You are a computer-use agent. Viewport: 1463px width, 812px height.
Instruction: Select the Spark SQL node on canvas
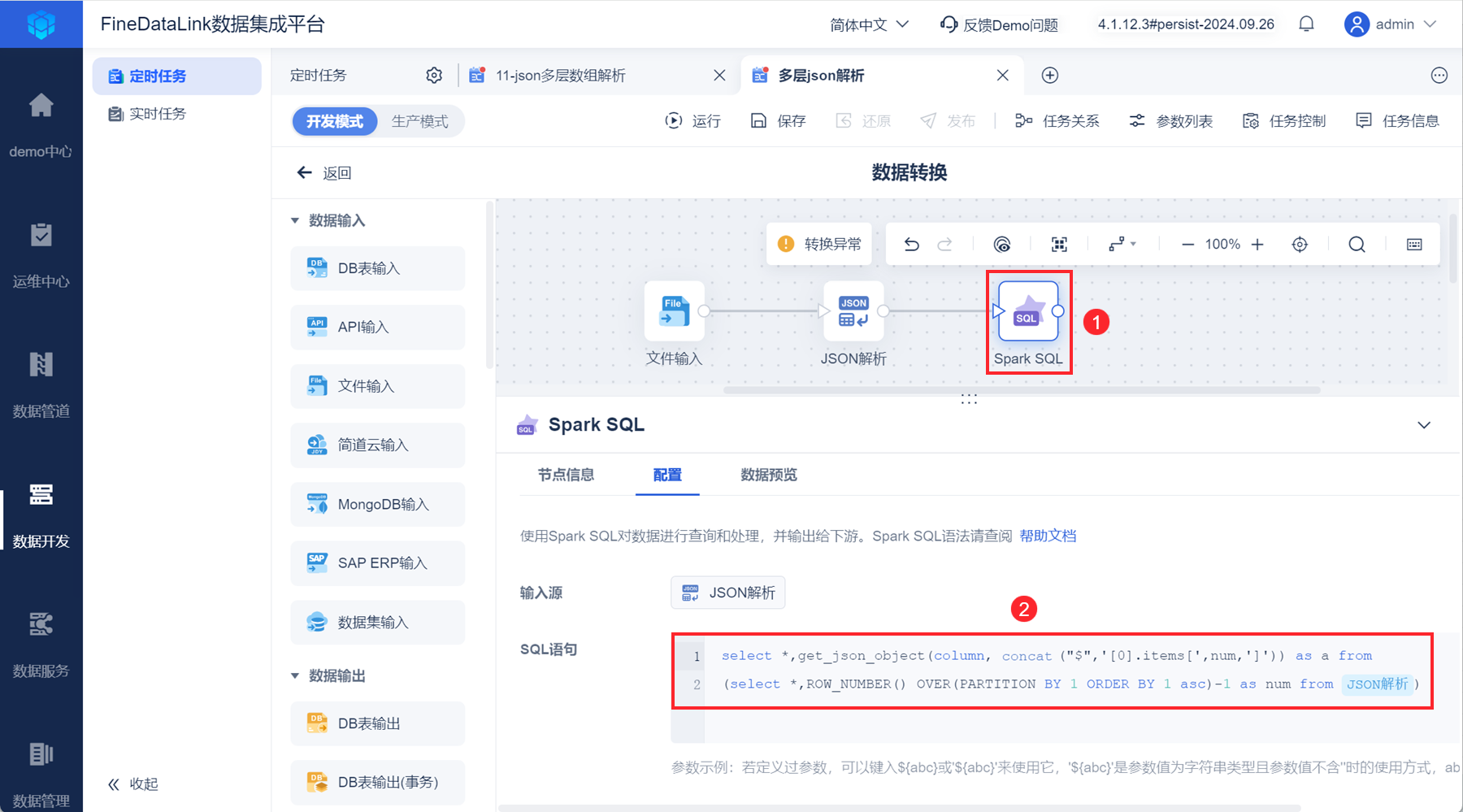[1028, 311]
